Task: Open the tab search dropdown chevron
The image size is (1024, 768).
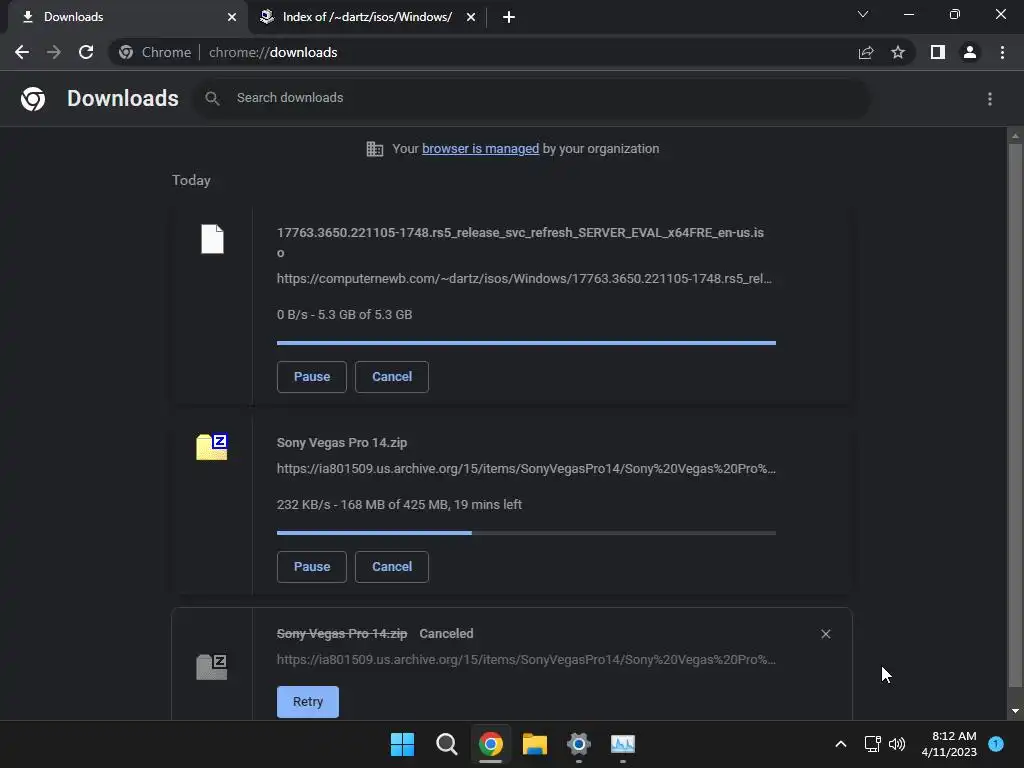Action: click(x=863, y=14)
